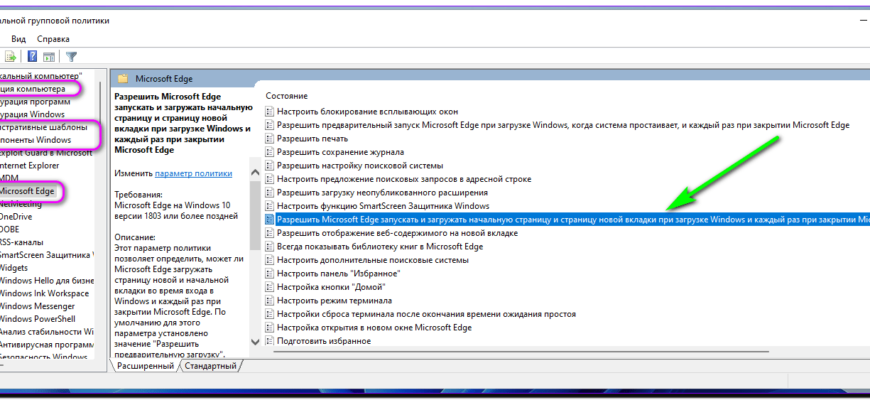This screenshot has width=870, height=400.
Task: Click policy icon beside "Подготовить избранное"
Action: click(x=270, y=341)
